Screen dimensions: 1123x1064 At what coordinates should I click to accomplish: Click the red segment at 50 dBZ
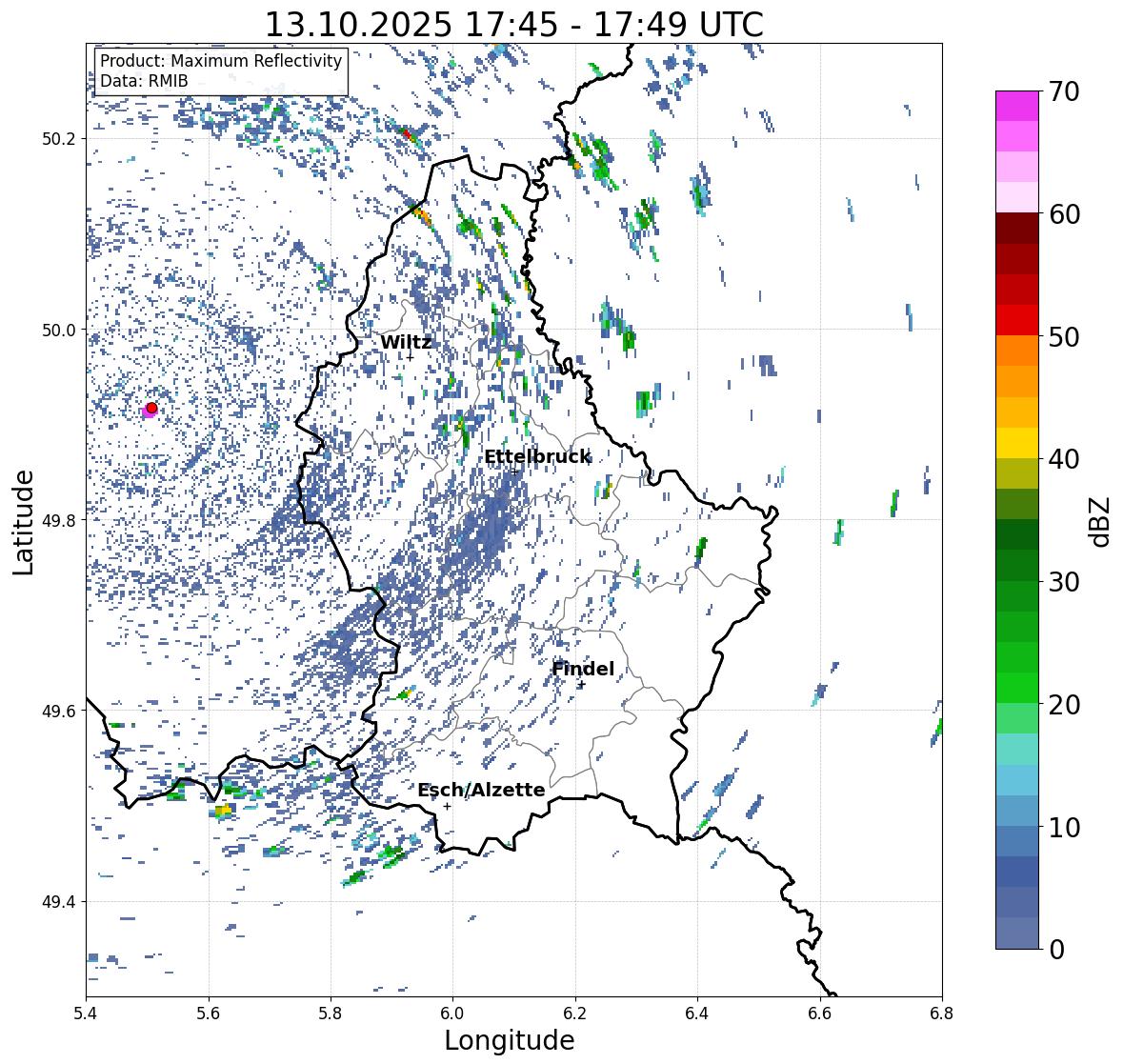(1016, 320)
